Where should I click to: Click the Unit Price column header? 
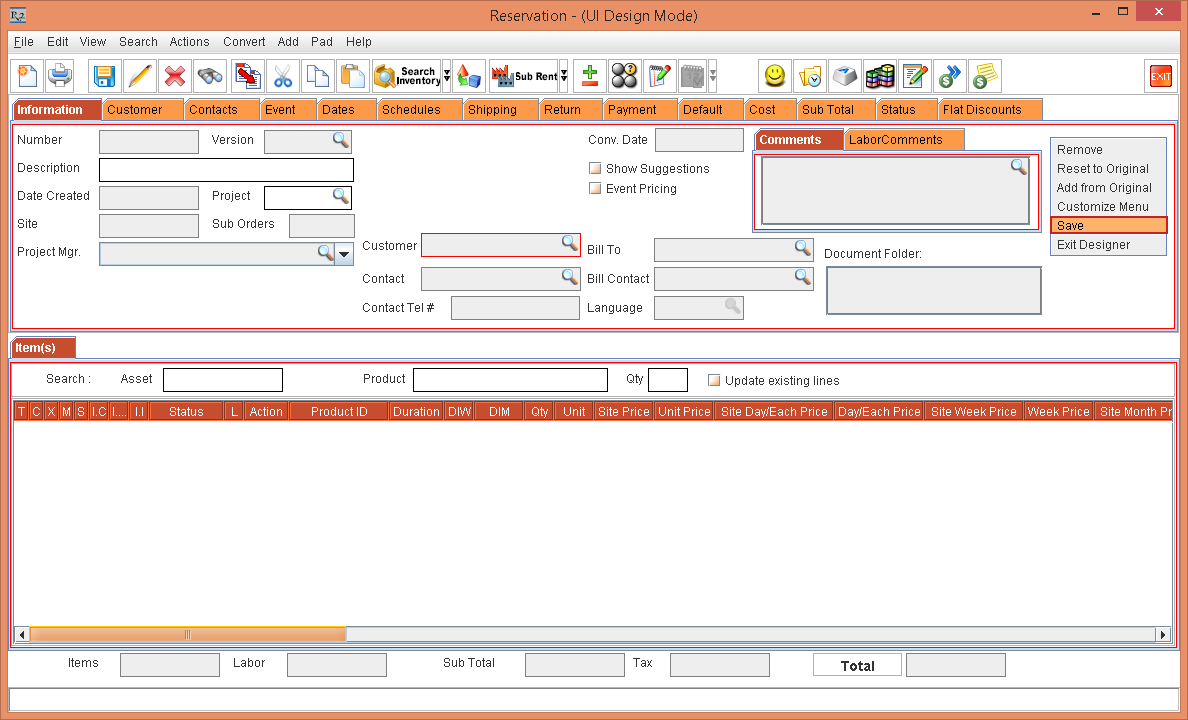click(x=684, y=412)
